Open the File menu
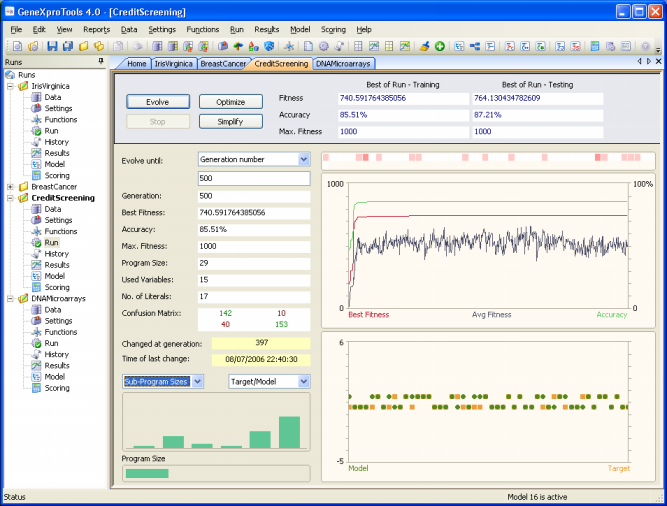The image size is (667, 506). point(16,29)
